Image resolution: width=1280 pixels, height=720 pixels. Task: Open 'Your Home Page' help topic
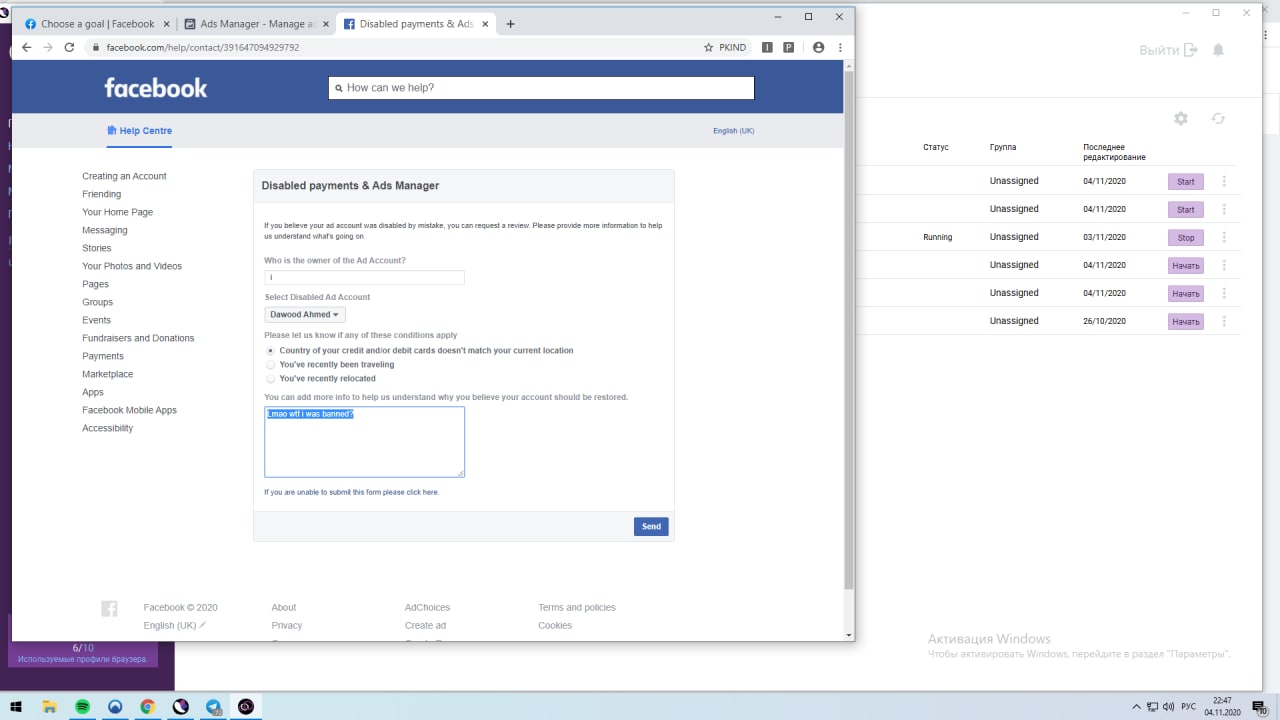point(117,212)
